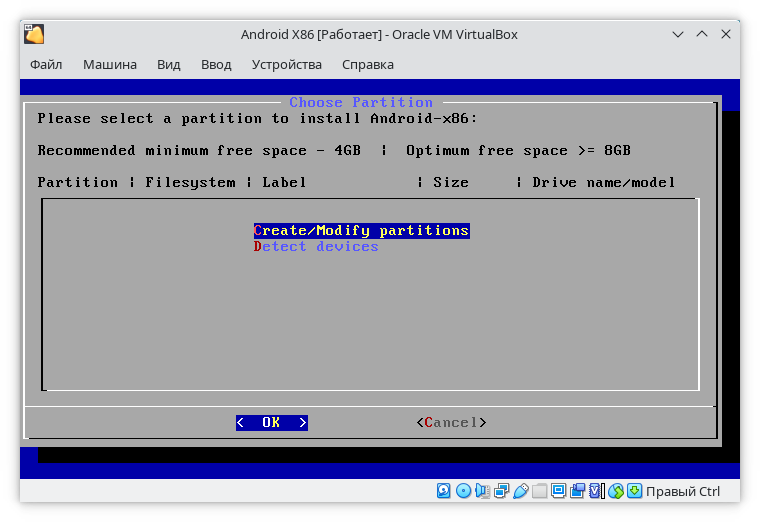The image size is (760, 522).
Task: Choose the Detect devices option
Action: click(316, 247)
